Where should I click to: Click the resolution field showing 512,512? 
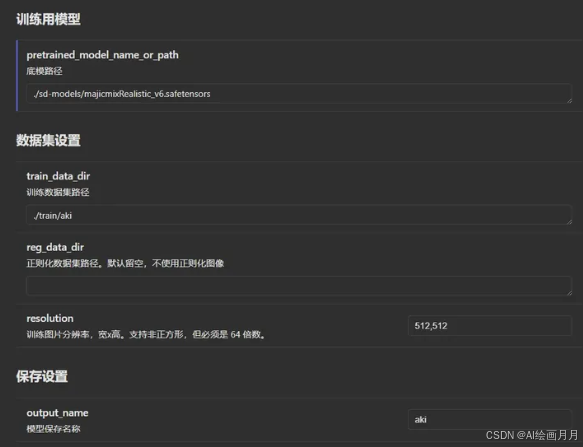coord(490,326)
